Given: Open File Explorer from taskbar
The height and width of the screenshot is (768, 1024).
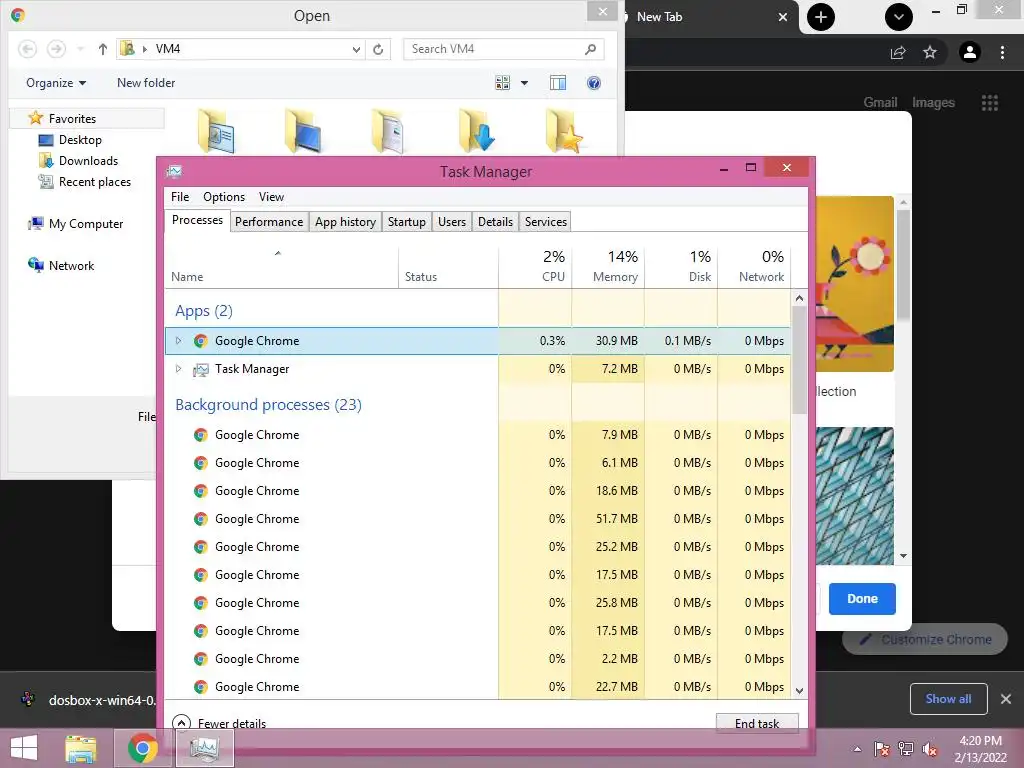Looking at the screenshot, I should (81, 748).
